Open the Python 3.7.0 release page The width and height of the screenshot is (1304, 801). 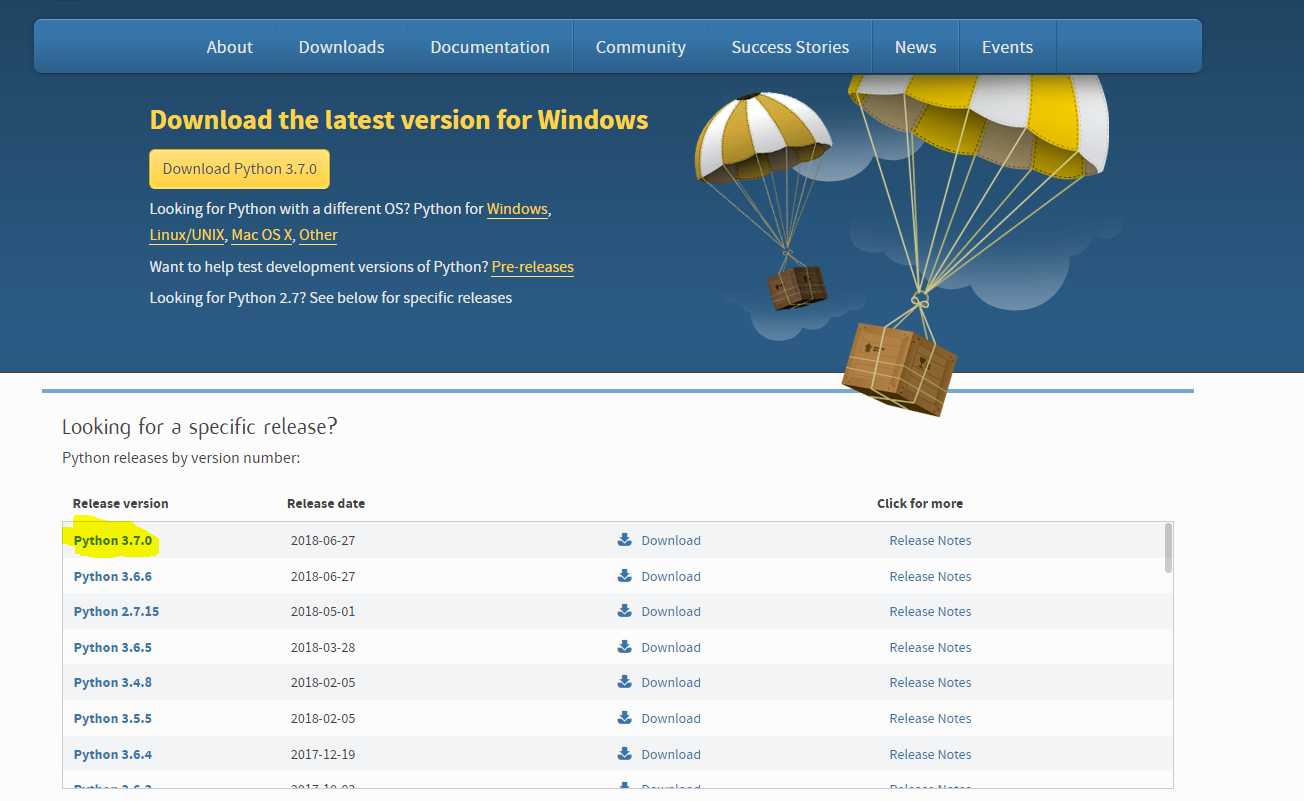pos(113,541)
